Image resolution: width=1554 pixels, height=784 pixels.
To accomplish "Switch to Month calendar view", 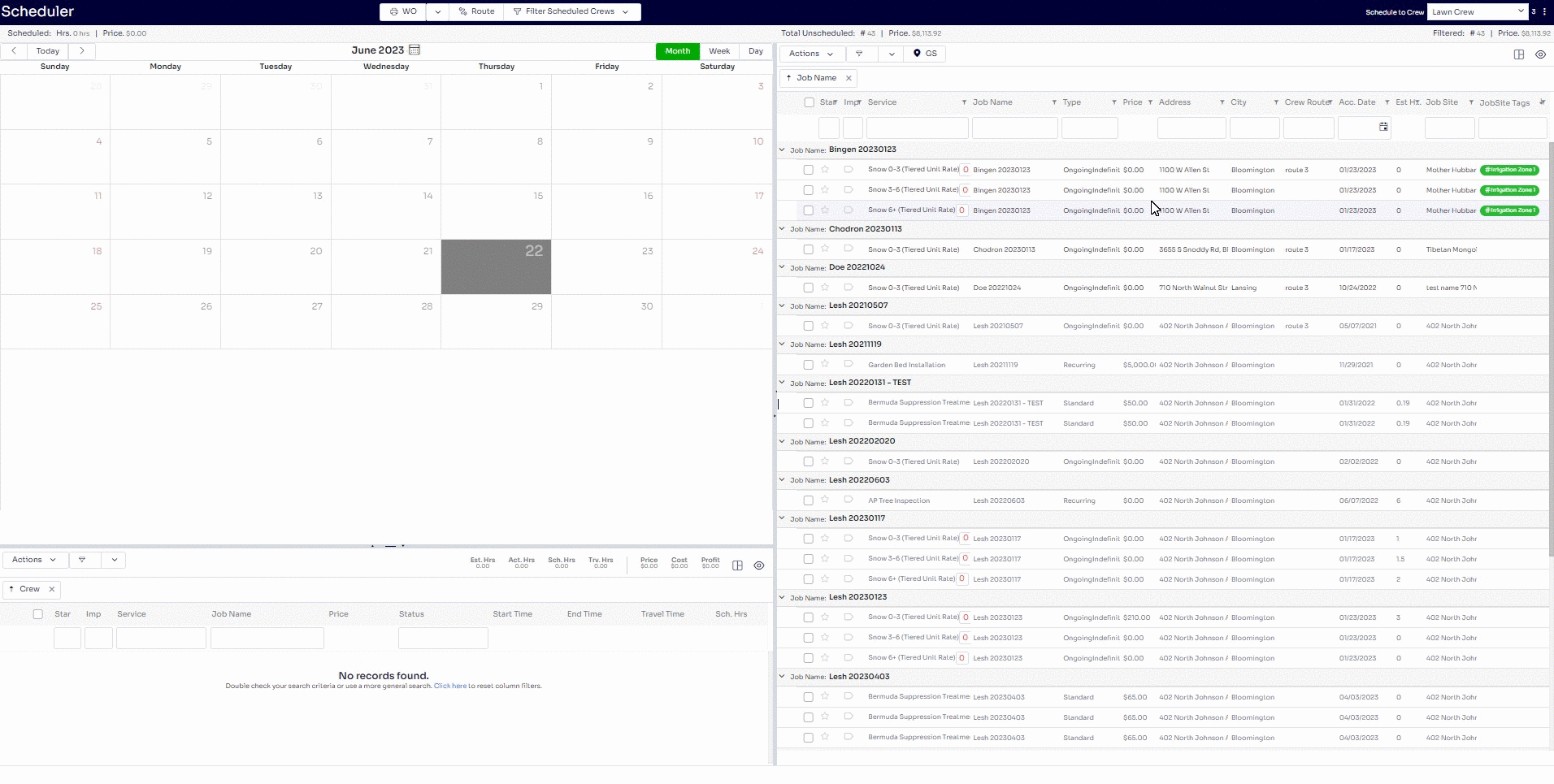I will [x=678, y=51].
